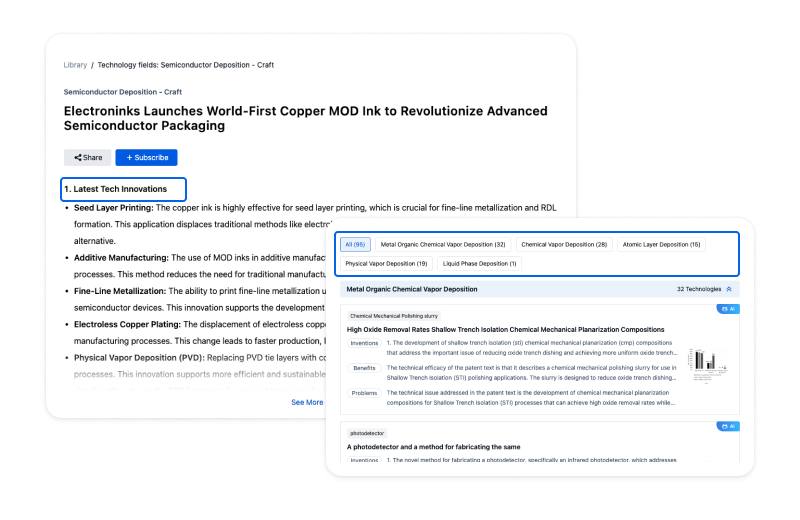Collapse Metal Organic Chemical Vapor Deposition section chevron
Viewport: 800px width, 520px height.
pyautogui.click(x=729, y=289)
